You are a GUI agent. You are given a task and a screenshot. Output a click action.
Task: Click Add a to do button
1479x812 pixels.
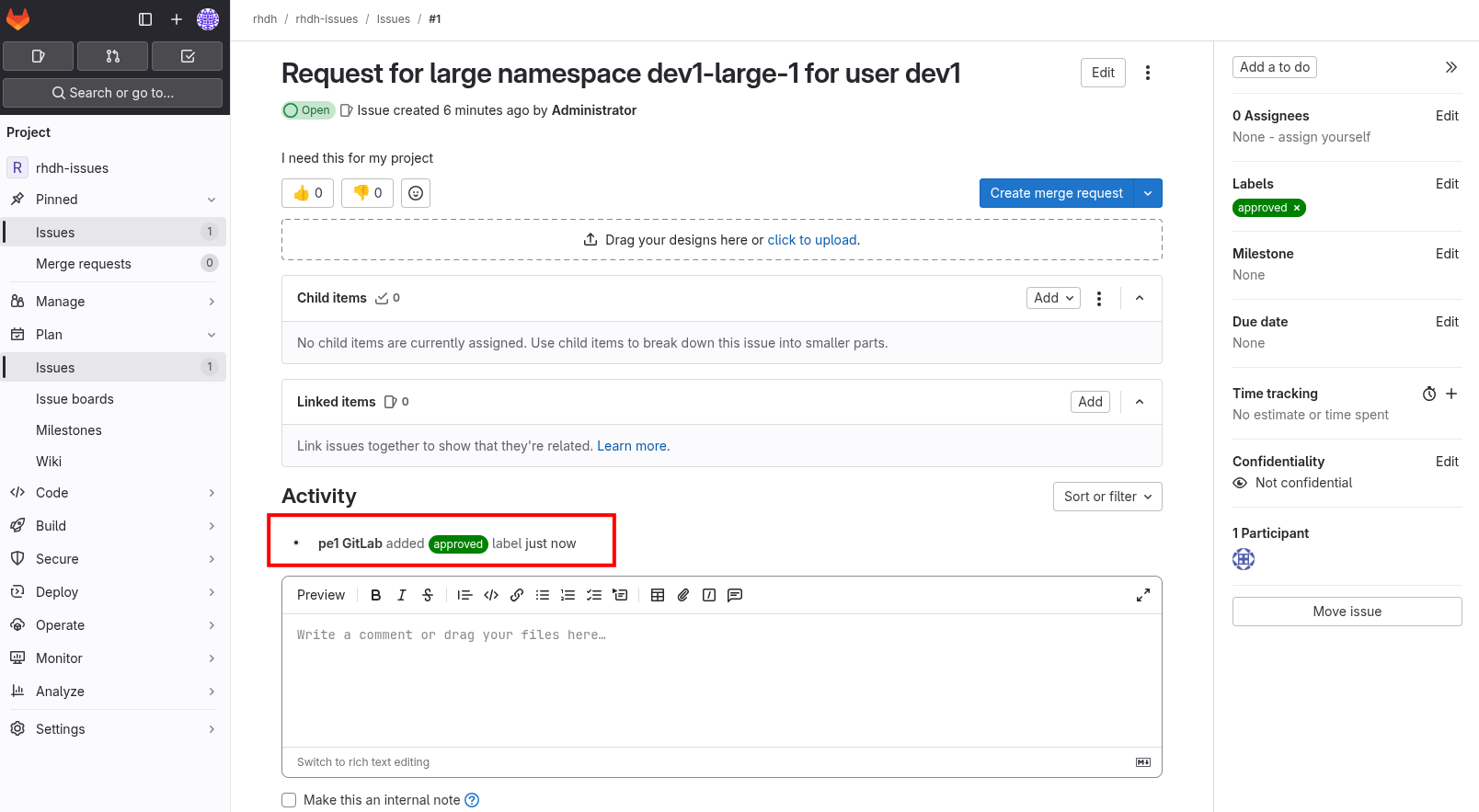click(1275, 67)
